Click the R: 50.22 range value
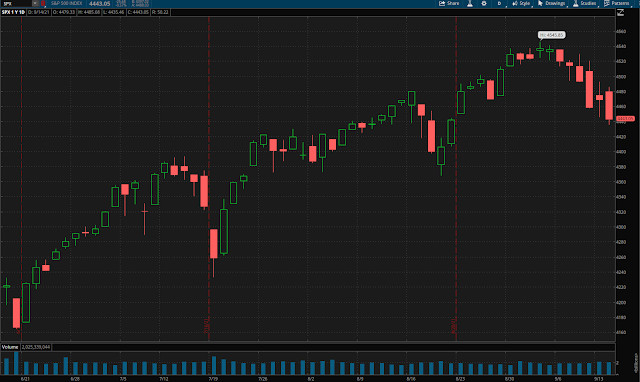640x382 pixels. (160, 12)
